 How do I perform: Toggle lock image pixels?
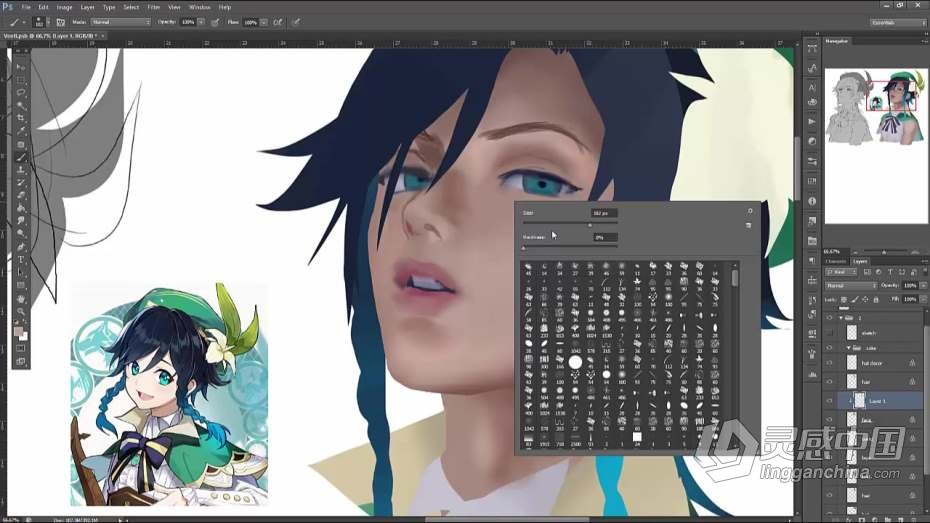point(854,299)
